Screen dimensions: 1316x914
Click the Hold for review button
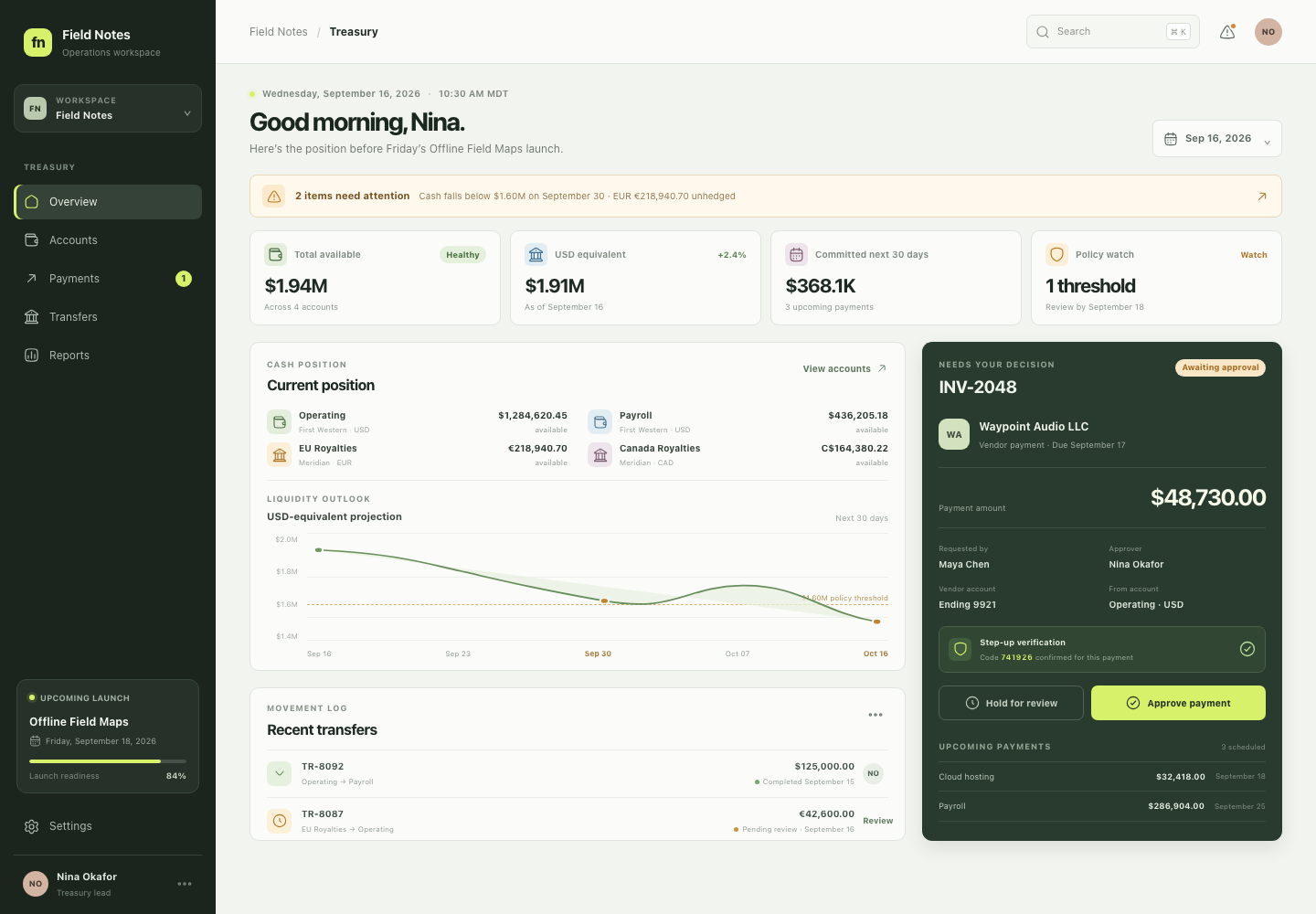pos(1011,703)
